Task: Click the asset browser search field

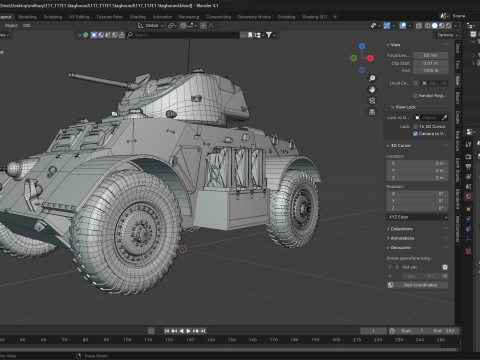Action: 183,35
